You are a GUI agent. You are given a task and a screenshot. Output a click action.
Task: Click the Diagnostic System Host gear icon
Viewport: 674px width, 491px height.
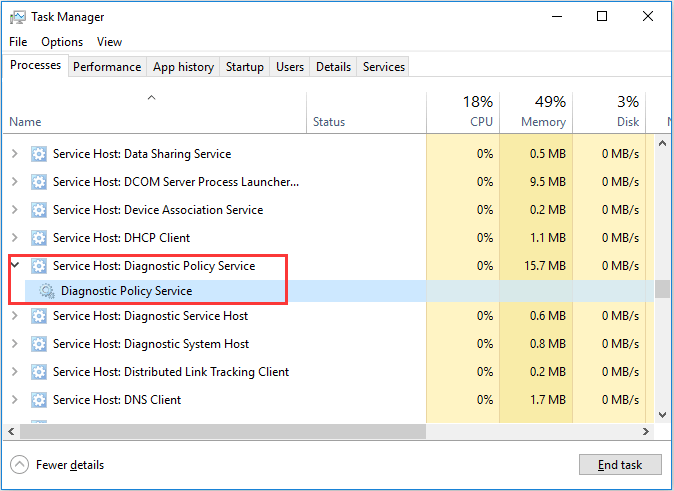[39, 344]
